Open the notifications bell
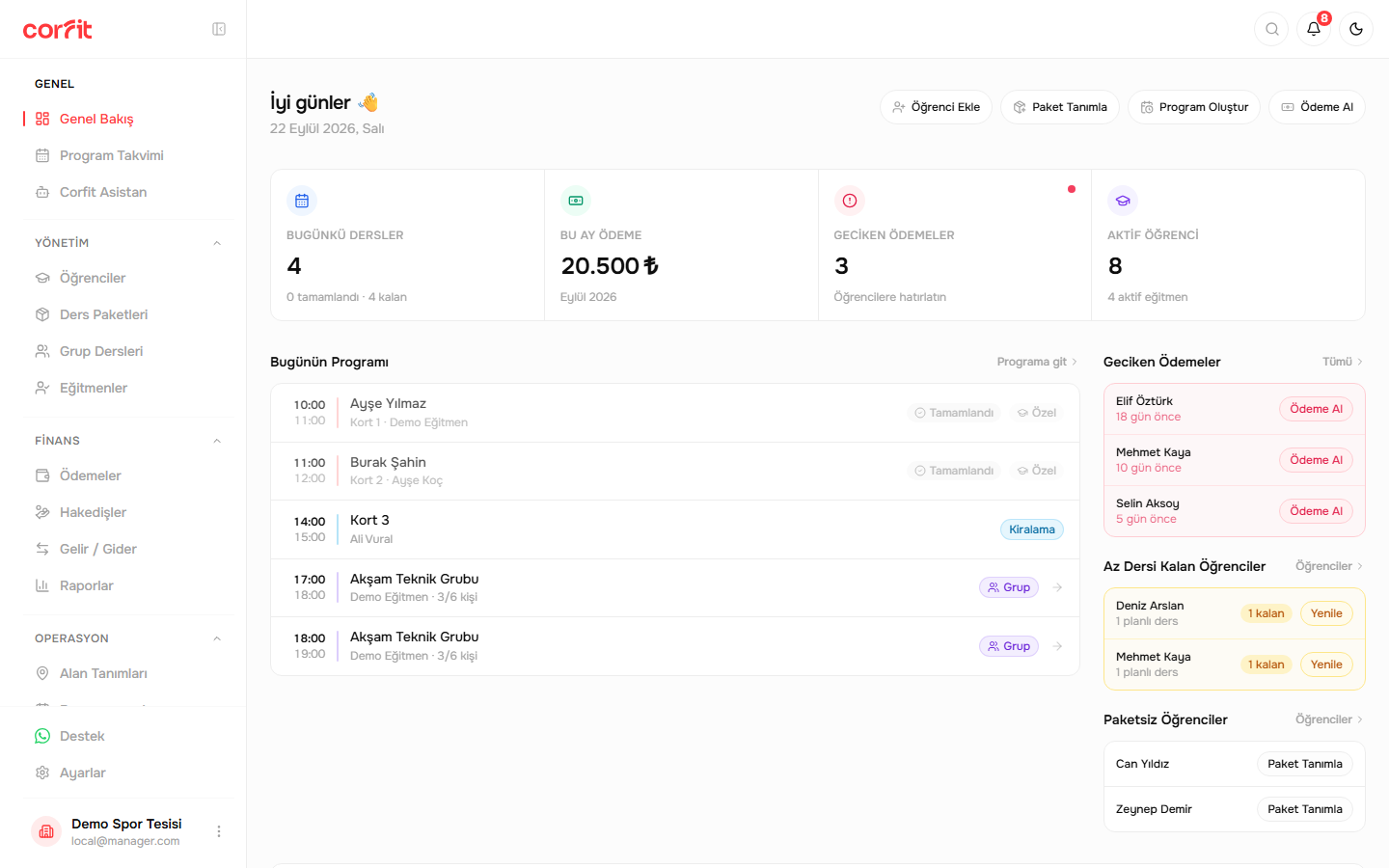Viewport: 1389px width, 868px height. click(1314, 29)
